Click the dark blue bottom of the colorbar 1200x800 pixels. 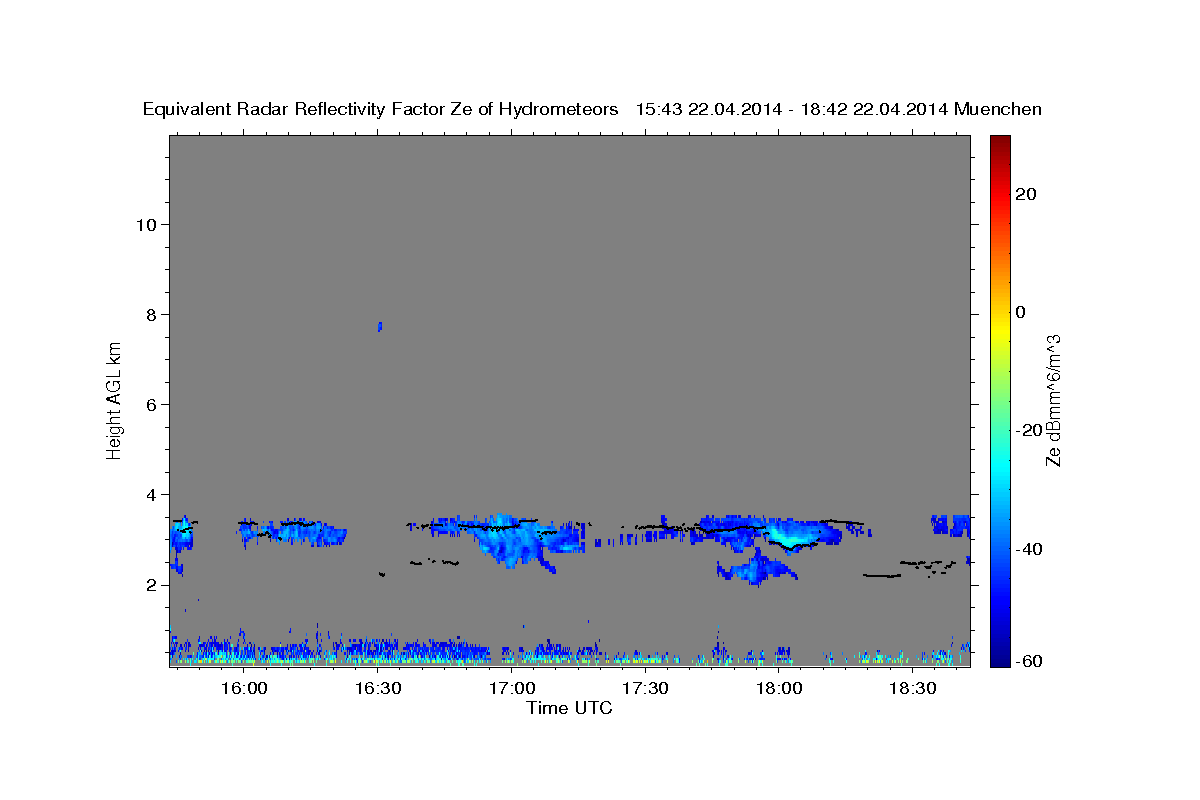pyautogui.click(x=1000, y=658)
